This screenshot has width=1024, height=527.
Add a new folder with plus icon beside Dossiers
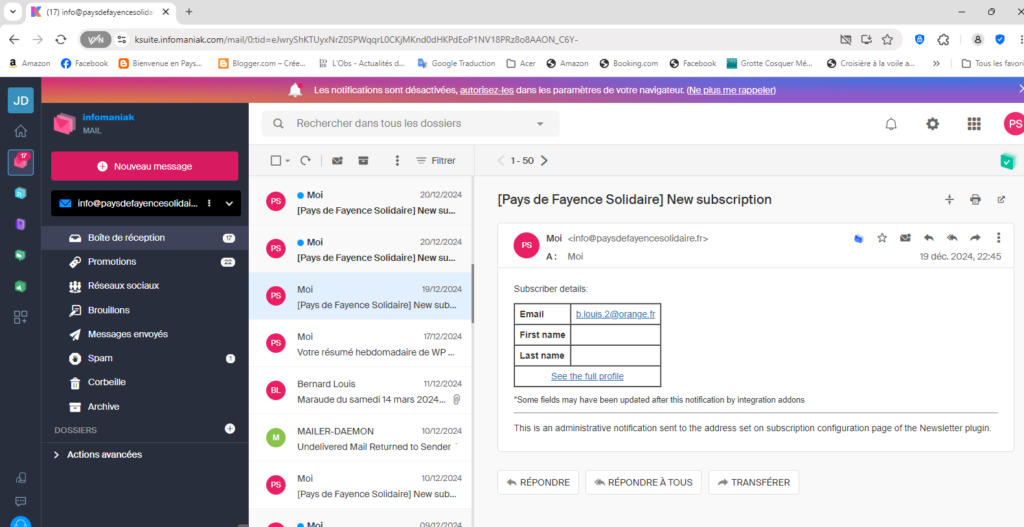pyautogui.click(x=230, y=429)
